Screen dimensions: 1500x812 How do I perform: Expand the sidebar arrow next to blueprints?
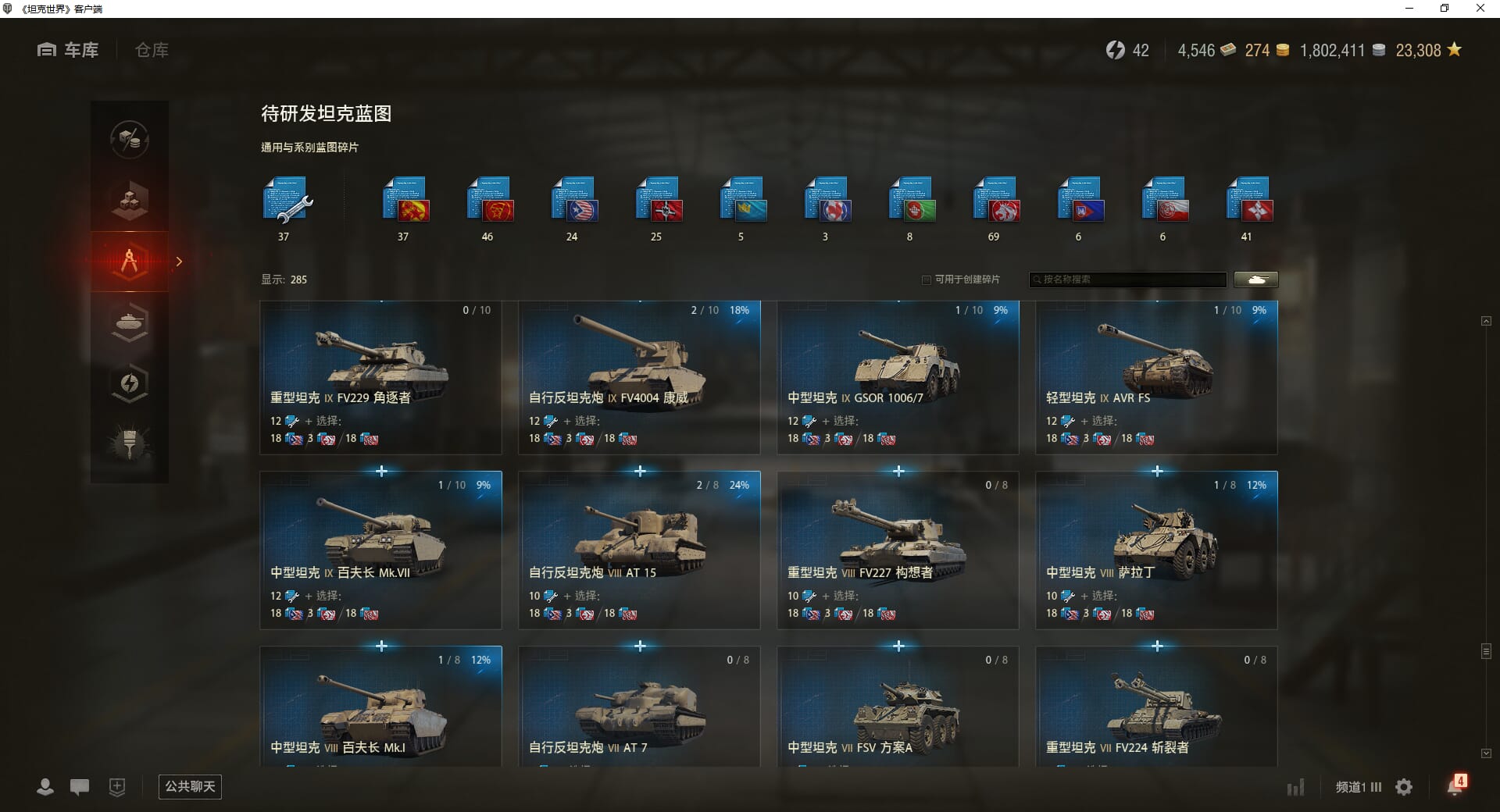coord(179,262)
